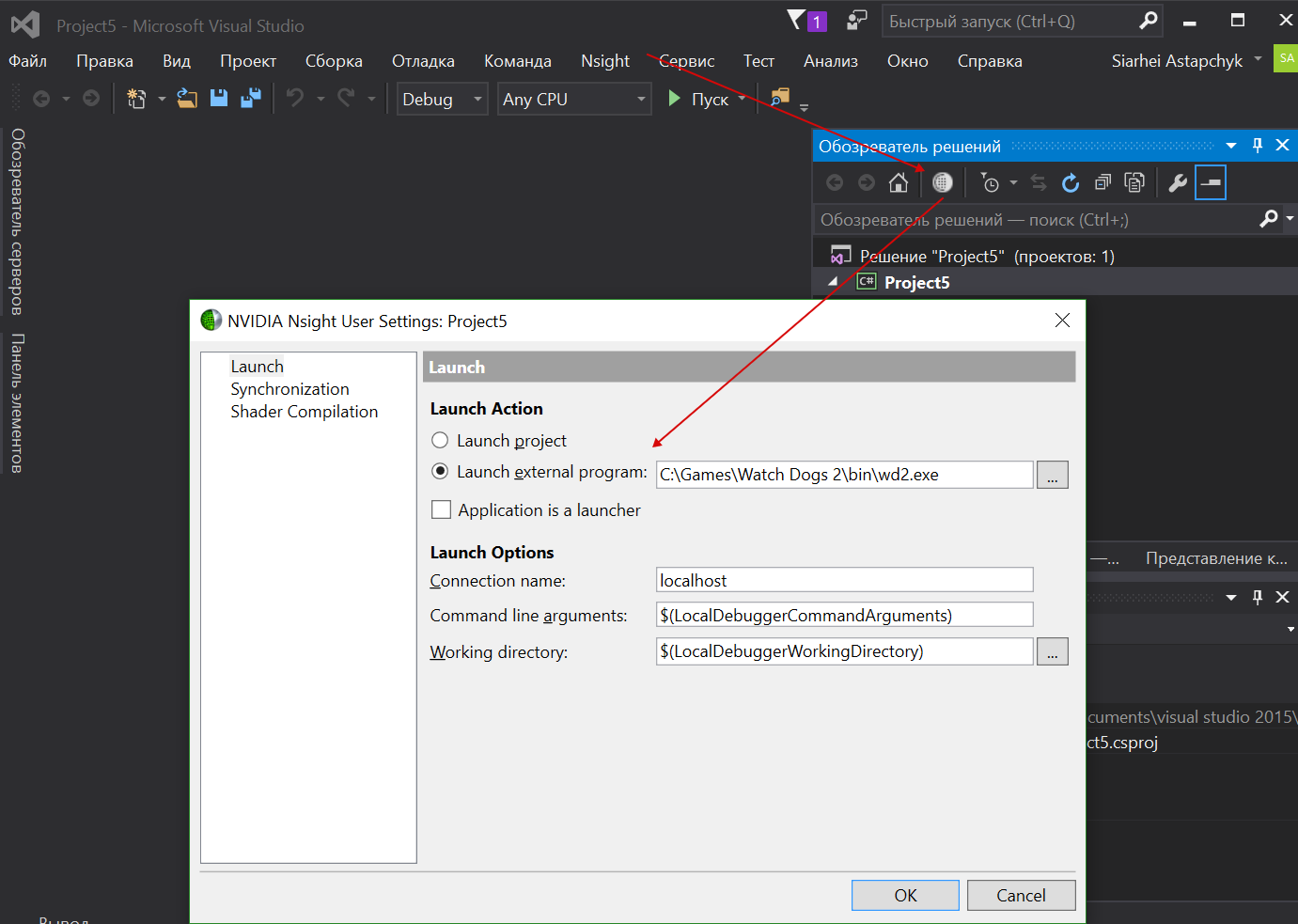1298x924 pixels.
Task: Collapse the Project5 tree node
Action: [833, 282]
